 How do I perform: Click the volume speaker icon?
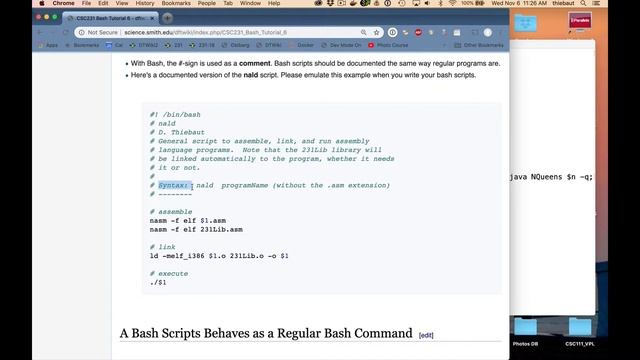(427, 3)
